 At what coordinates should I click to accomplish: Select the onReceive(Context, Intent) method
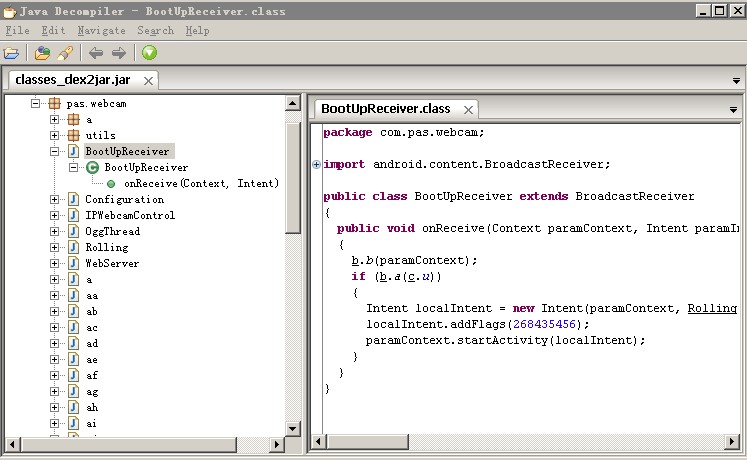201,183
